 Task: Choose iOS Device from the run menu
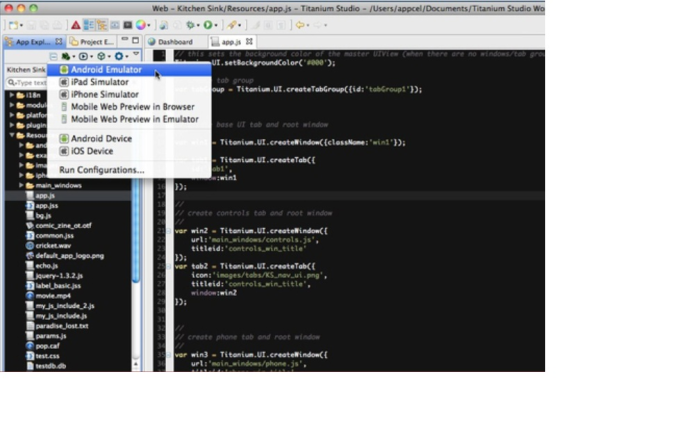coord(129,151)
